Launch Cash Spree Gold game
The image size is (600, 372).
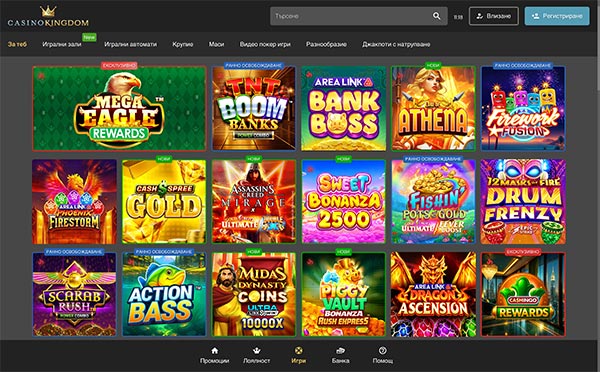click(164, 202)
